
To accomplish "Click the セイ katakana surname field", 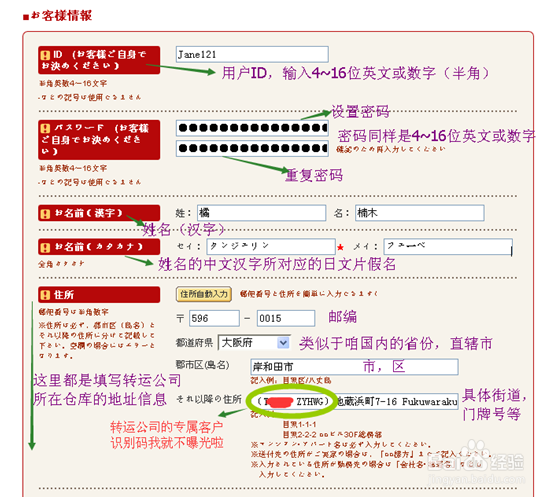I will (x=272, y=246).
